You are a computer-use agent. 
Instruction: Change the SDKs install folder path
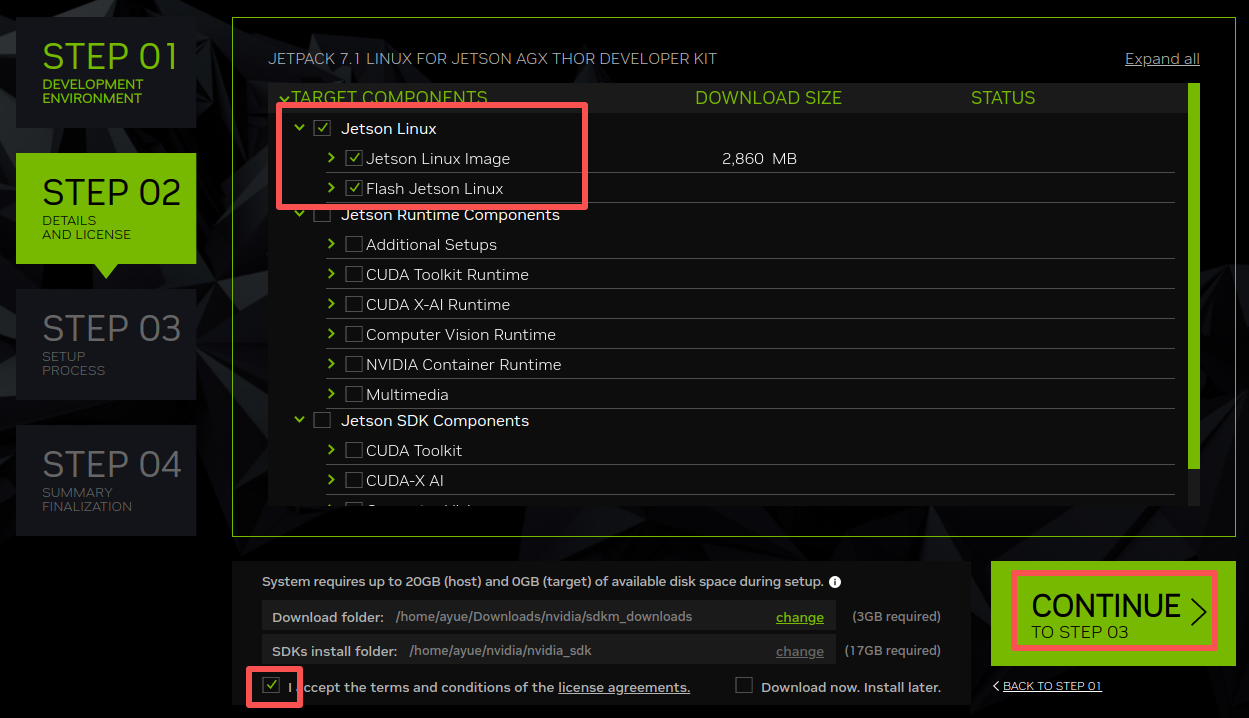(800, 651)
